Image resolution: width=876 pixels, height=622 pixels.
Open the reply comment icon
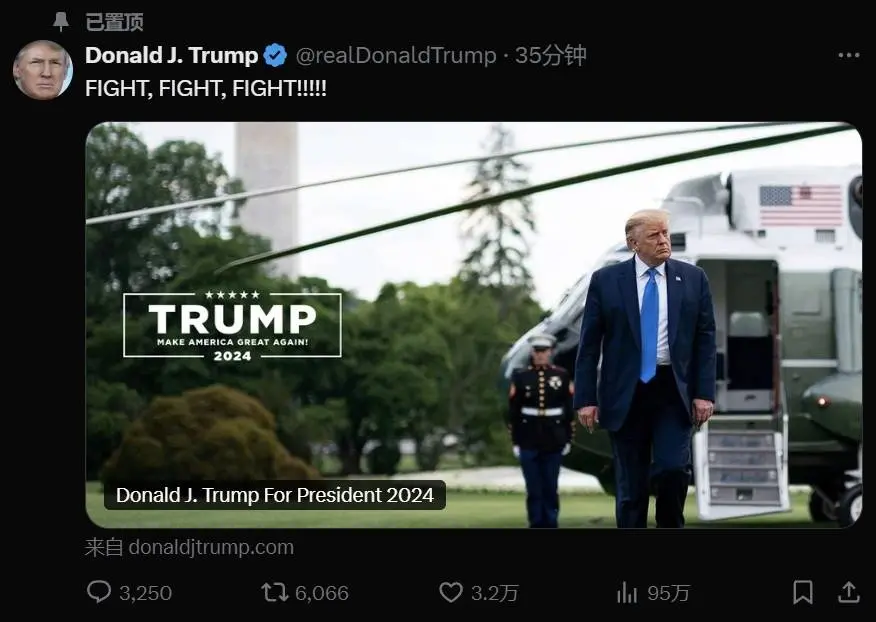99,592
